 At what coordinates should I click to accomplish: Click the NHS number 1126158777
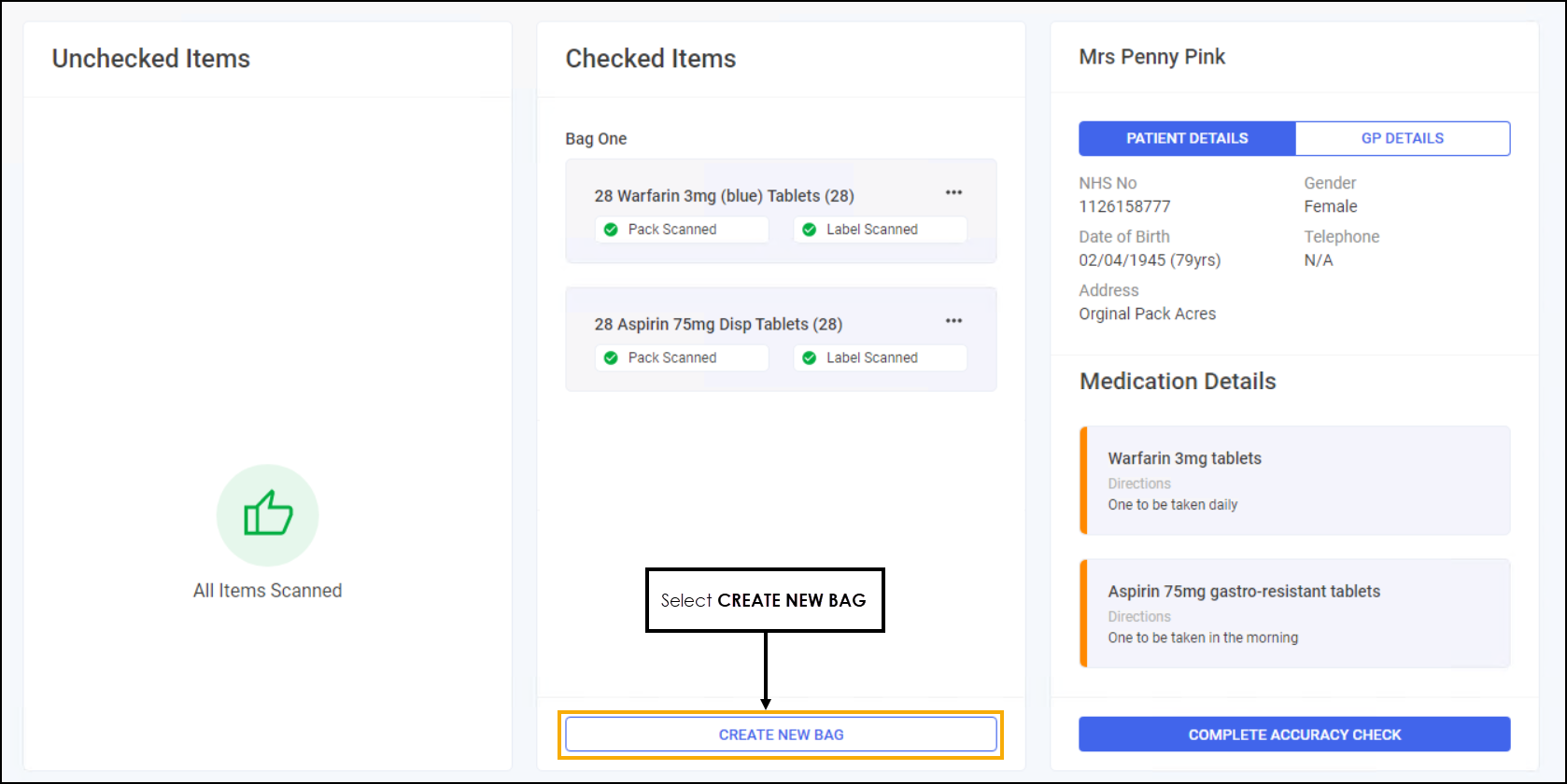pos(1124,206)
